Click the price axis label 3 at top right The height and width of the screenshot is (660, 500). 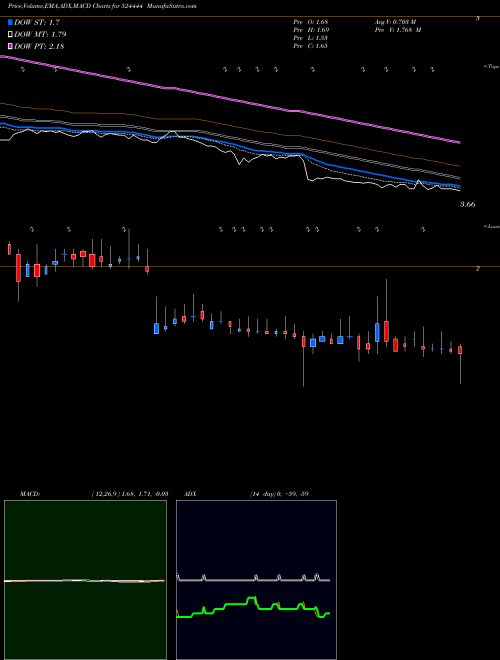click(x=477, y=19)
